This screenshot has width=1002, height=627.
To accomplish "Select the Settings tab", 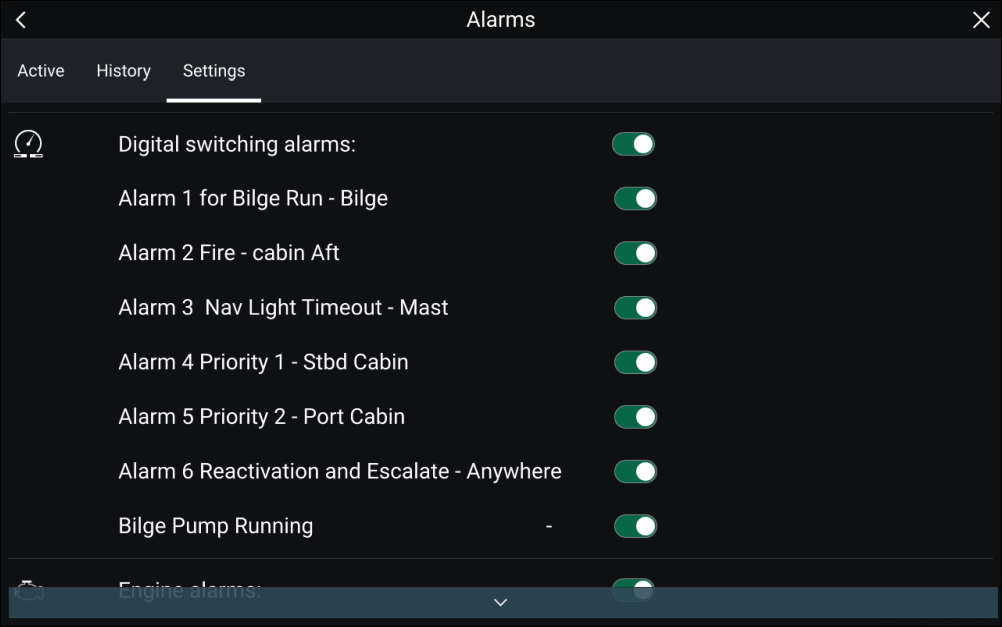I will click(214, 70).
